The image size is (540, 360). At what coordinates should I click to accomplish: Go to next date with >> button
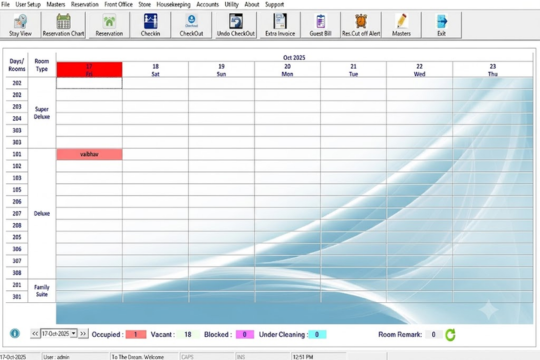[x=83, y=334]
